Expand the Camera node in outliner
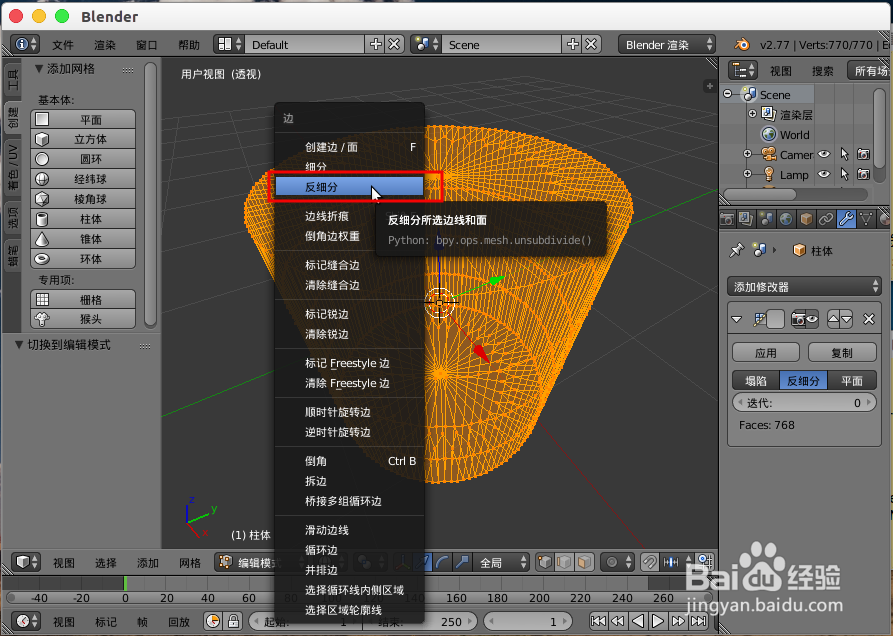The width and height of the screenshot is (893, 636). [747, 154]
